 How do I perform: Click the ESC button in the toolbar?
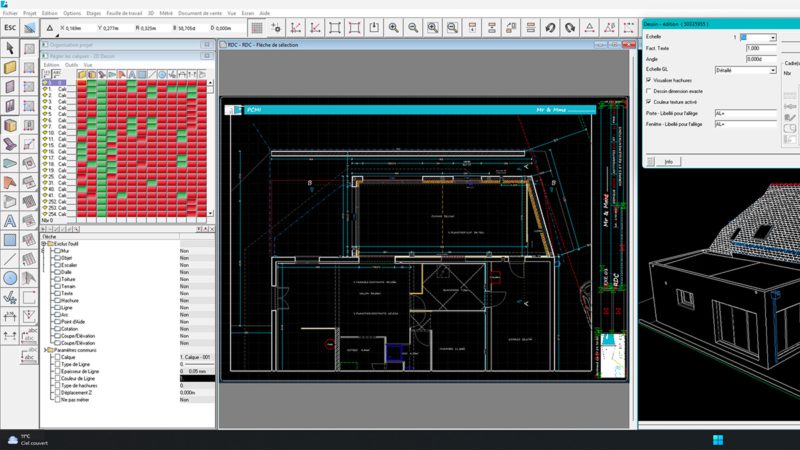(x=10, y=28)
